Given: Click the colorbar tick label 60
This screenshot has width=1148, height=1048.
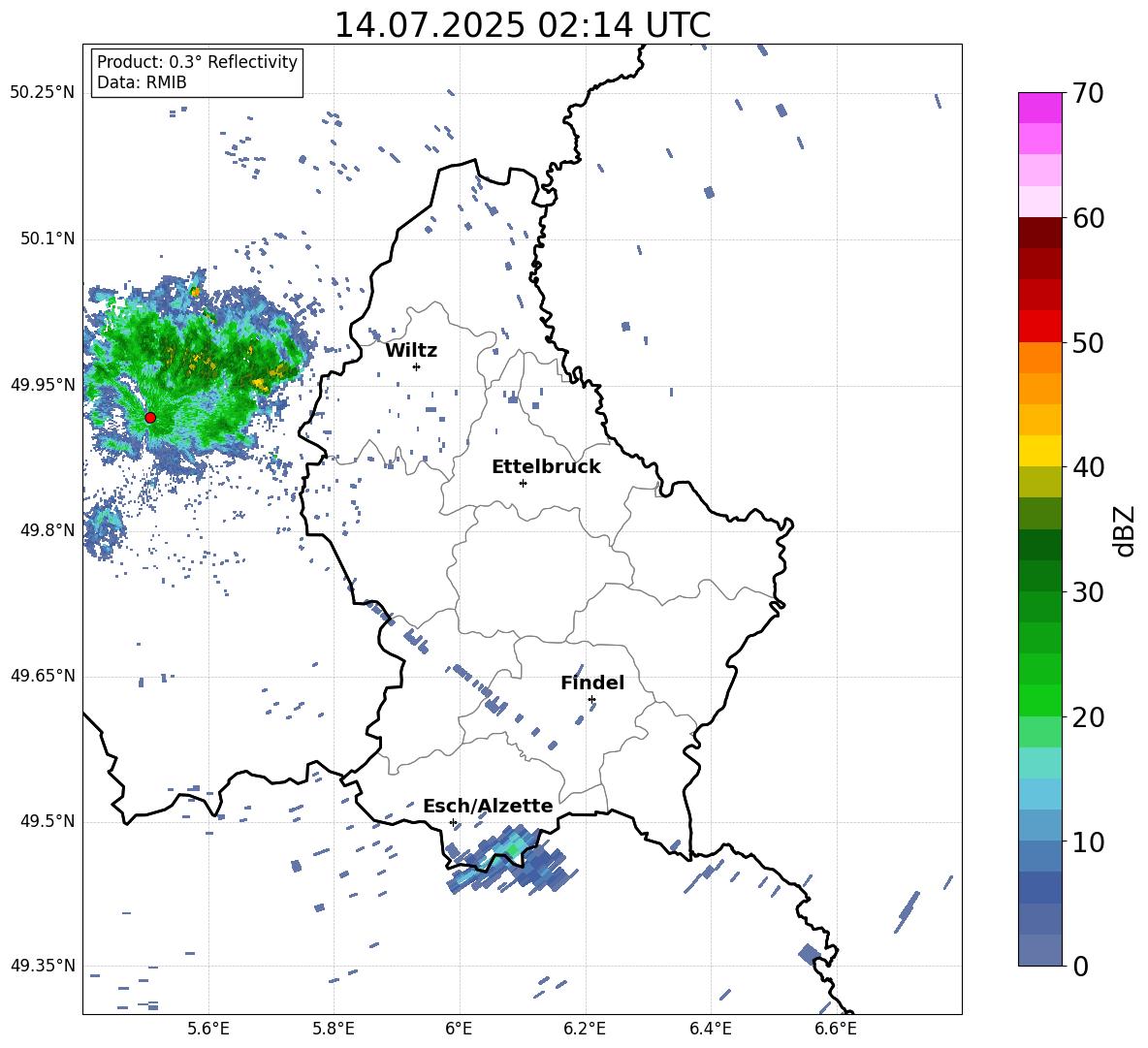Looking at the screenshot, I should click(1087, 218).
